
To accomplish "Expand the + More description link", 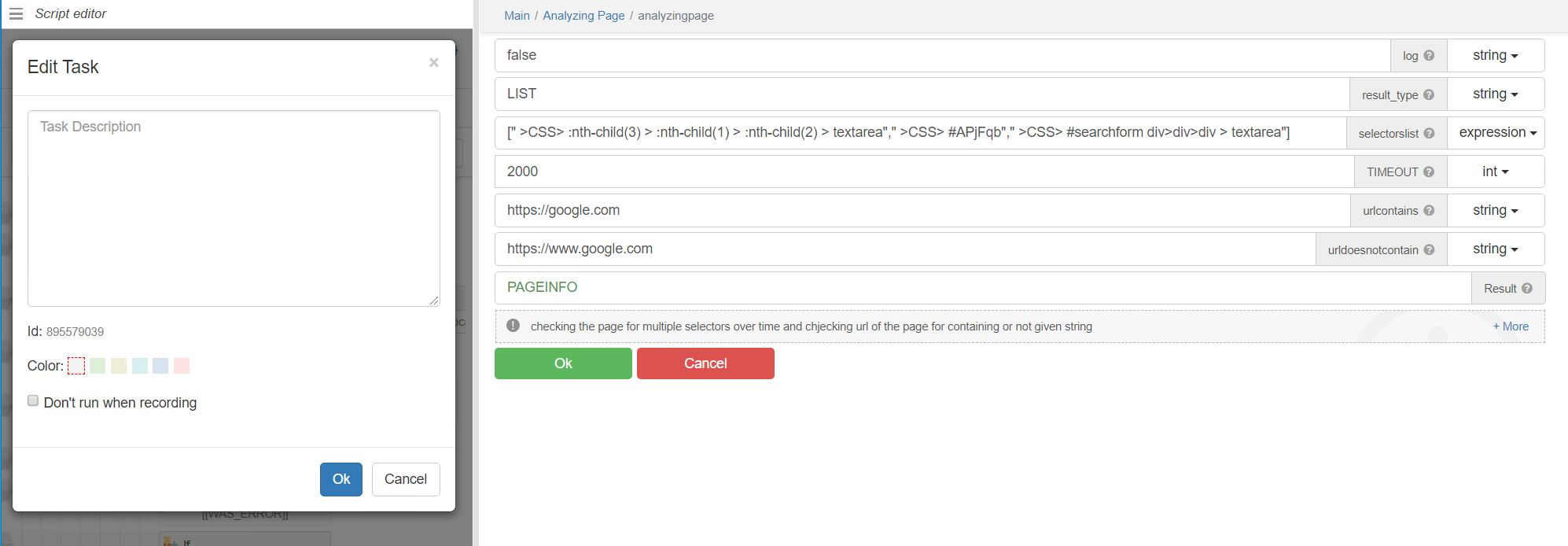I will click(1511, 326).
